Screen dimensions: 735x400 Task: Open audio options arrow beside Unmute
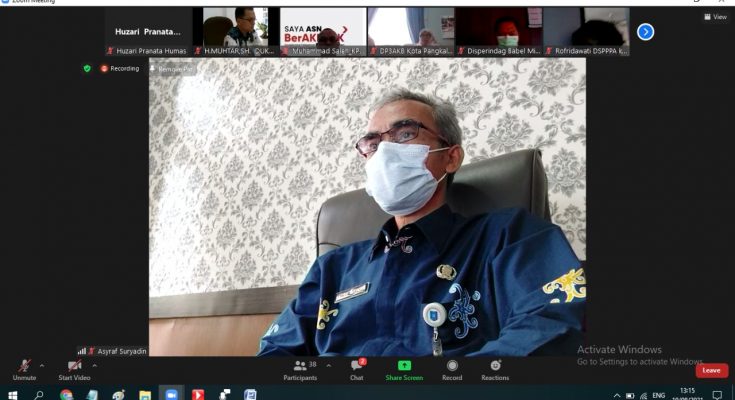(42, 365)
